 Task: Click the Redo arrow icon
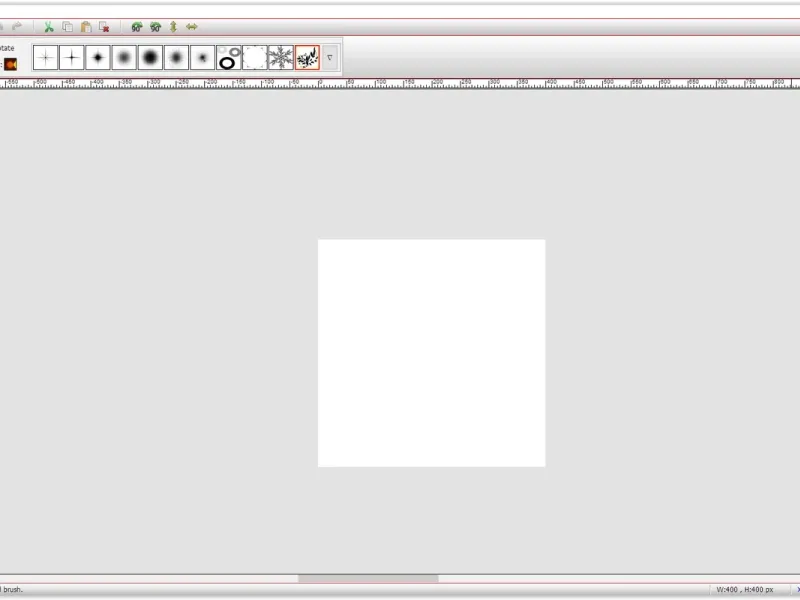pyautogui.click(x=17, y=26)
